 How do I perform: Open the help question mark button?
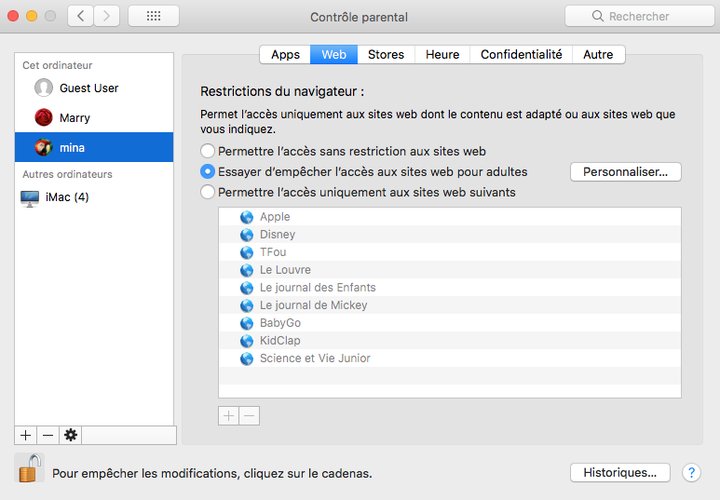(x=692, y=472)
